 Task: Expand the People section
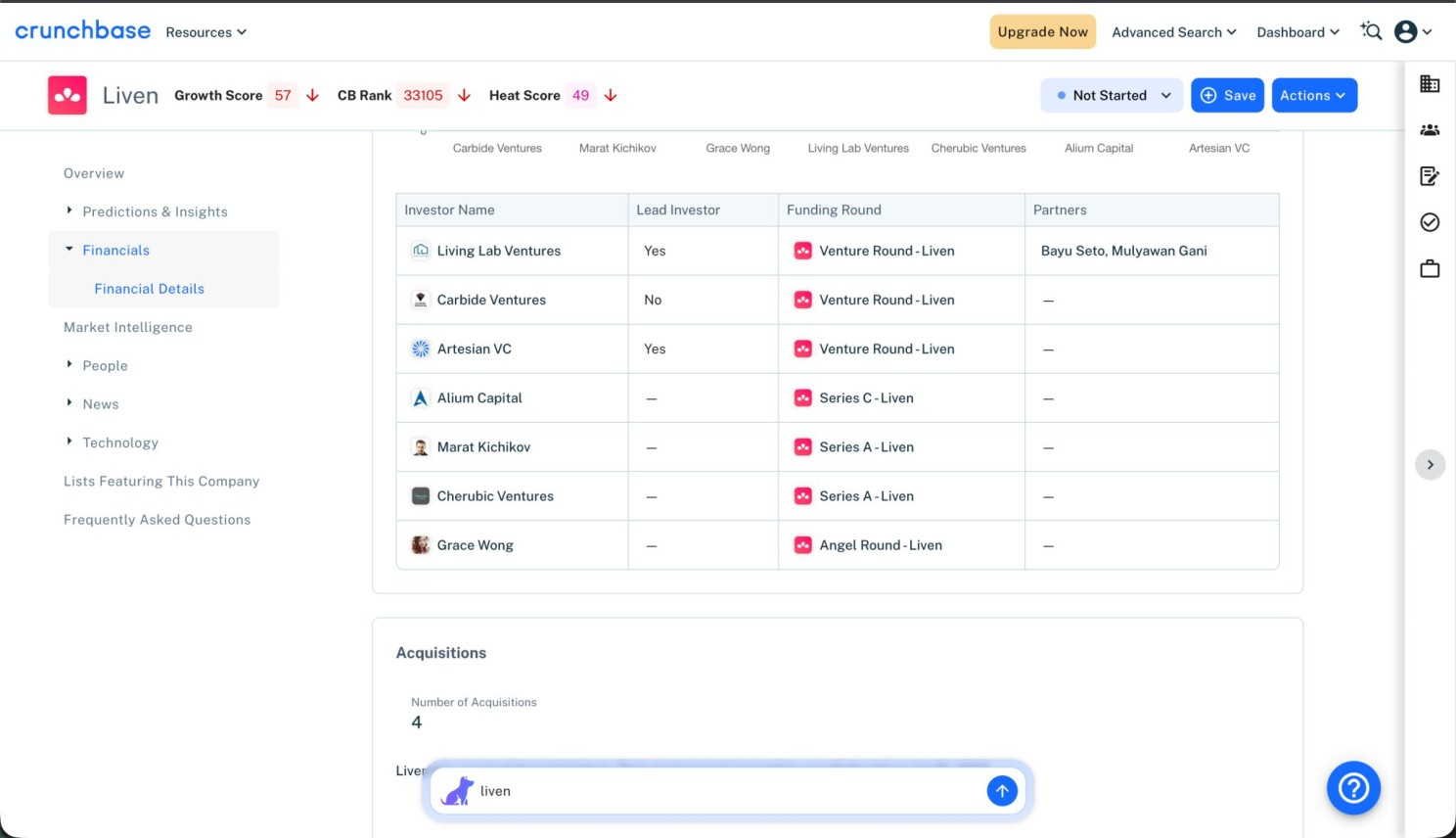click(69, 364)
